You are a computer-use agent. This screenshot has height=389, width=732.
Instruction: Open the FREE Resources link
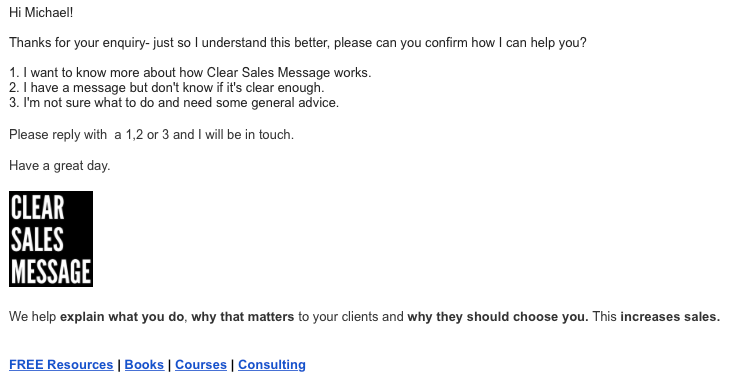(x=61, y=365)
